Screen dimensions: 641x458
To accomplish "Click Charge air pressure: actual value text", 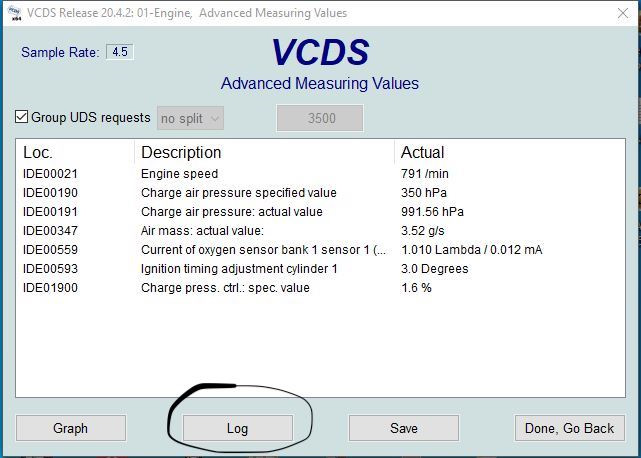I will pos(232,212).
